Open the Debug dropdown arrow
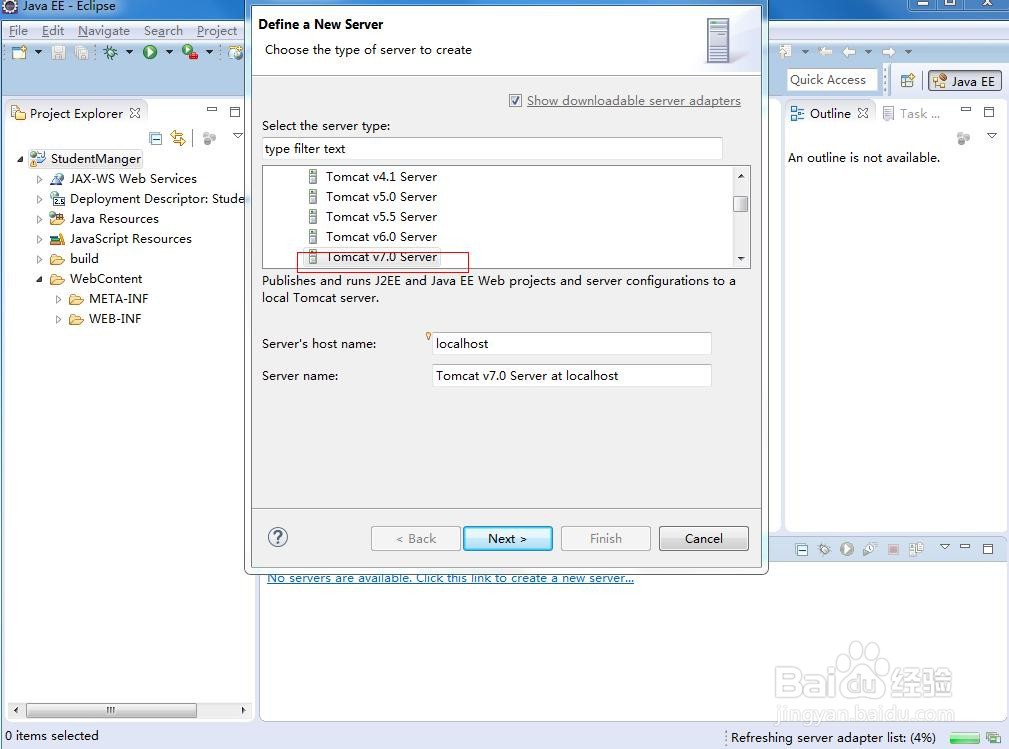1009x749 pixels. (x=129, y=51)
